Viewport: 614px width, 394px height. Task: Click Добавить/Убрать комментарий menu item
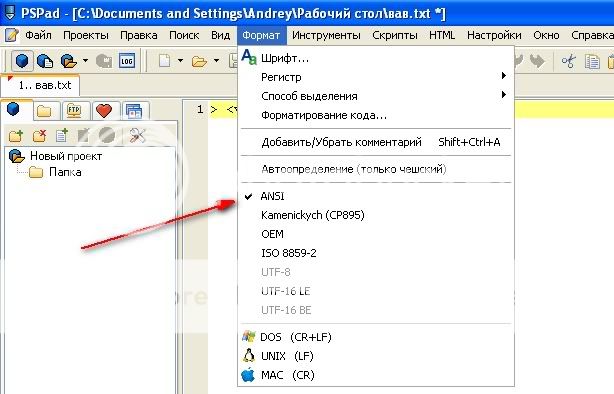click(x=376, y=142)
